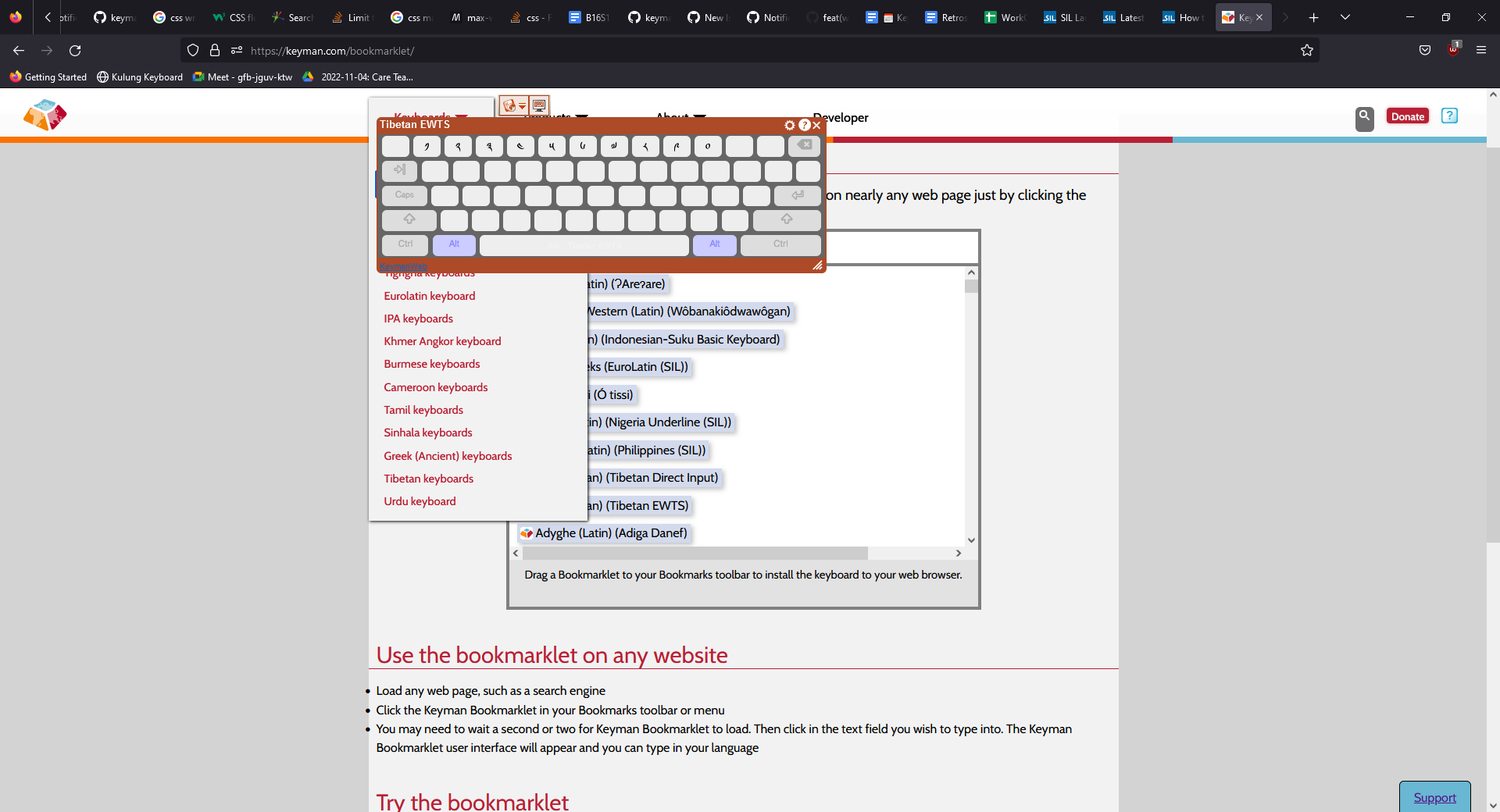Open the blue question mark help icon
The image size is (1500, 812).
point(1449,116)
